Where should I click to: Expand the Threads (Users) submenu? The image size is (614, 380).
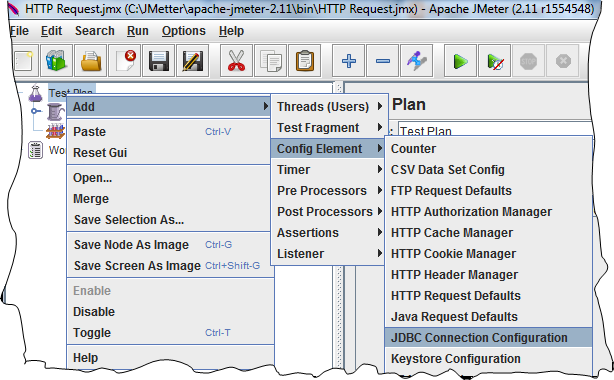(x=330, y=107)
